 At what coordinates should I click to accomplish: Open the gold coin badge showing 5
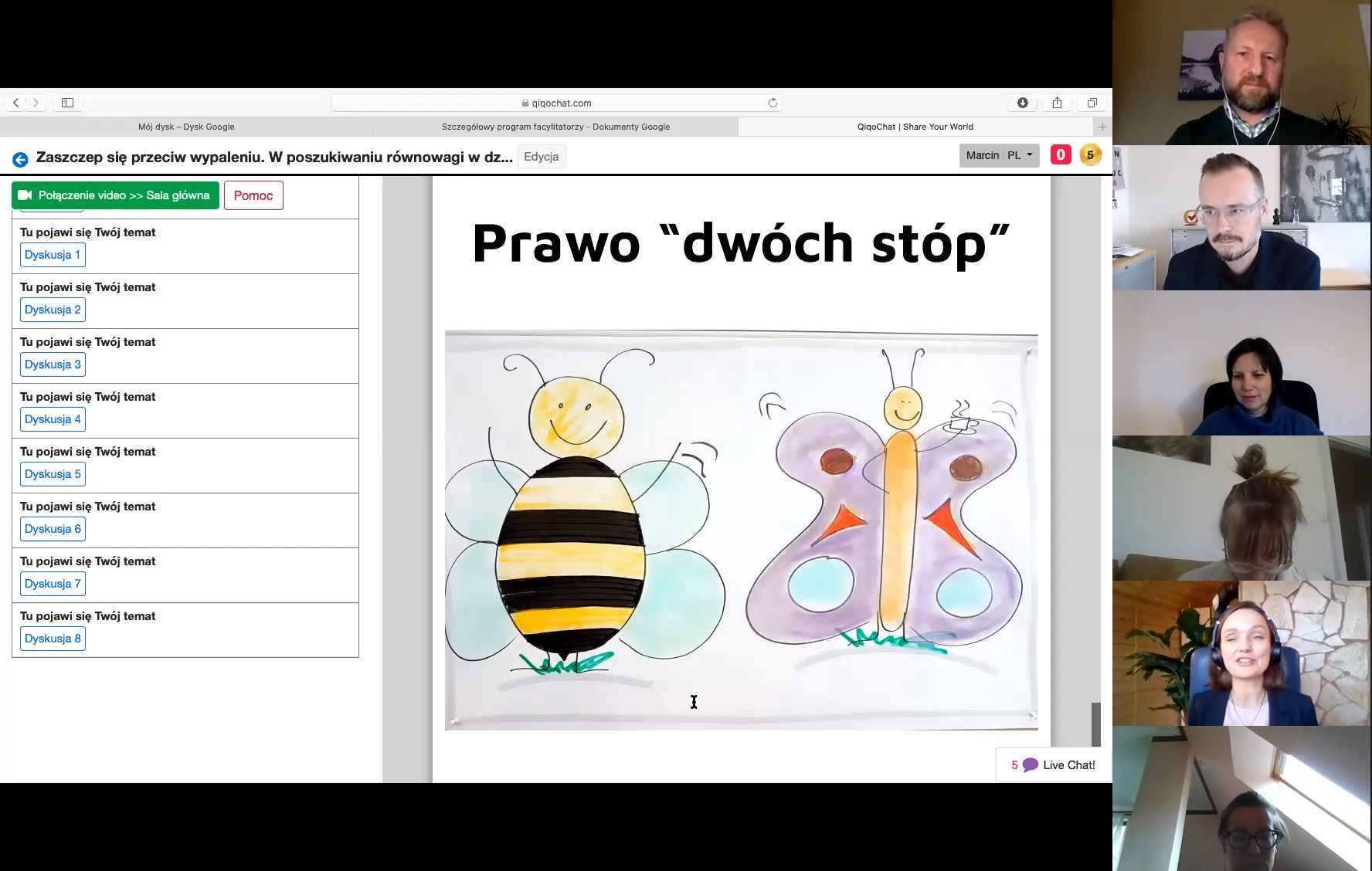[x=1090, y=155]
